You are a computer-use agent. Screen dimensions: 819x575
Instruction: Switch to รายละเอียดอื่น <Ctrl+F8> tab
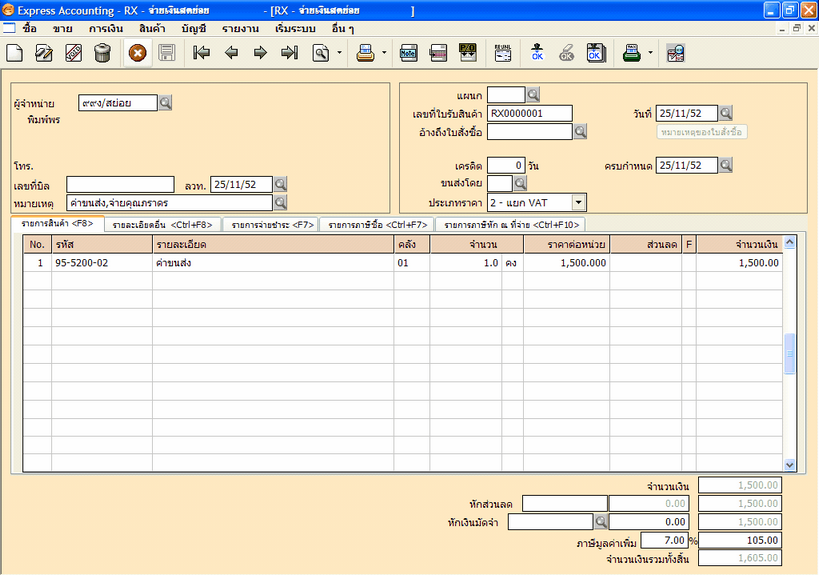click(x=162, y=225)
